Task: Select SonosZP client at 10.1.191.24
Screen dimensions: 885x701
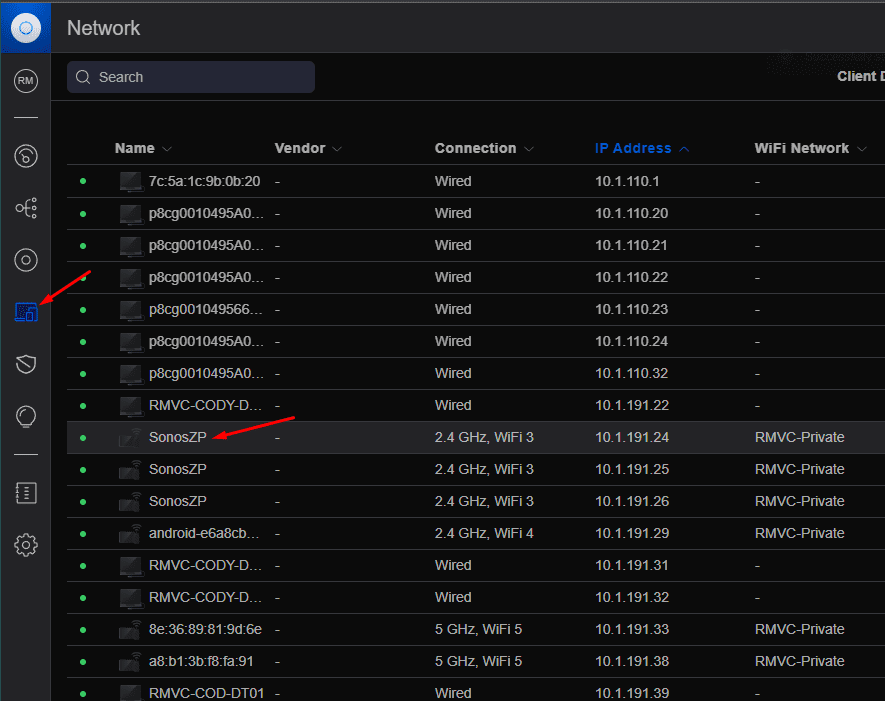Action: point(177,437)
